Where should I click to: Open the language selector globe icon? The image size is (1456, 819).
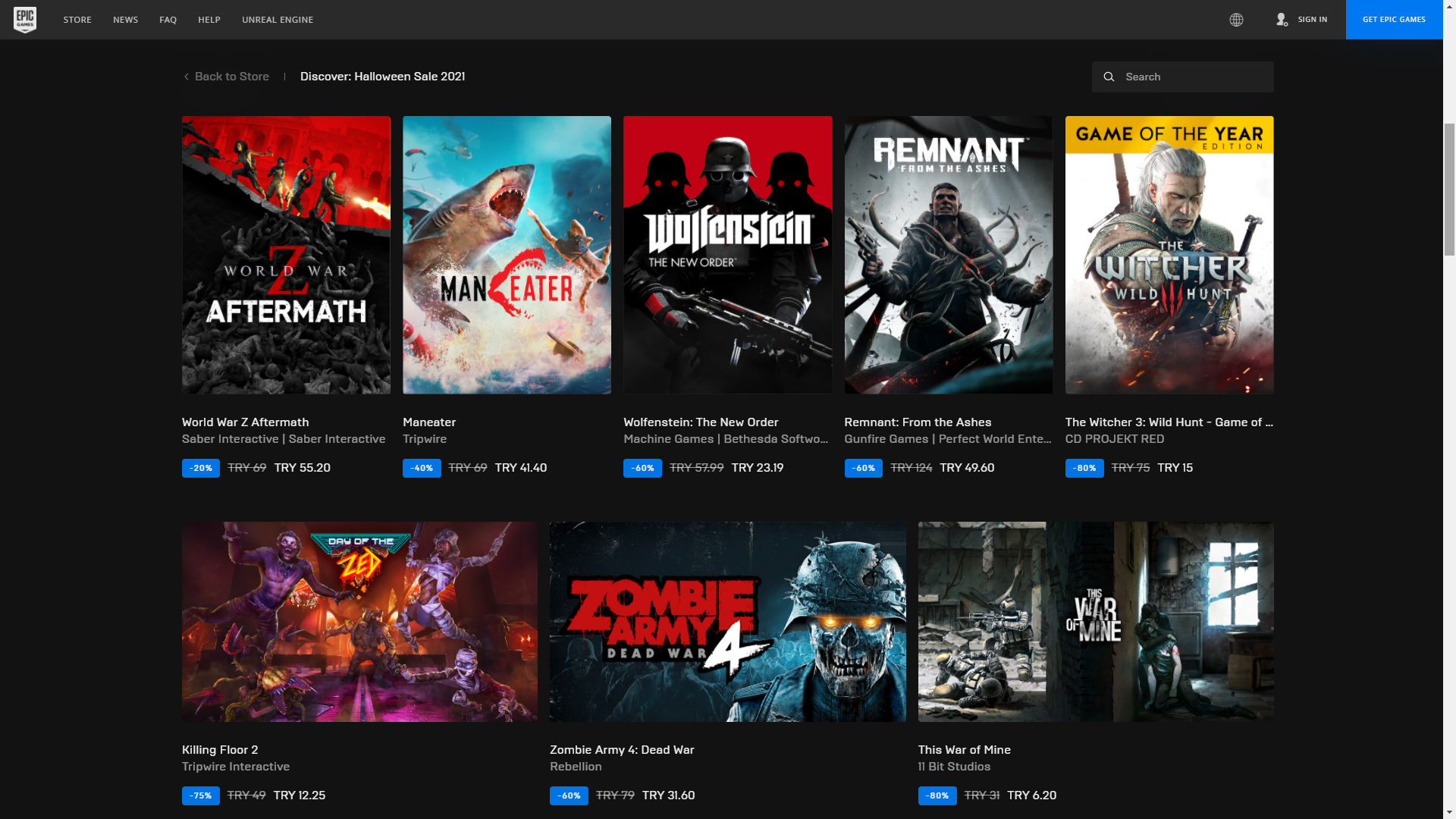click(x=1237, y=20)
